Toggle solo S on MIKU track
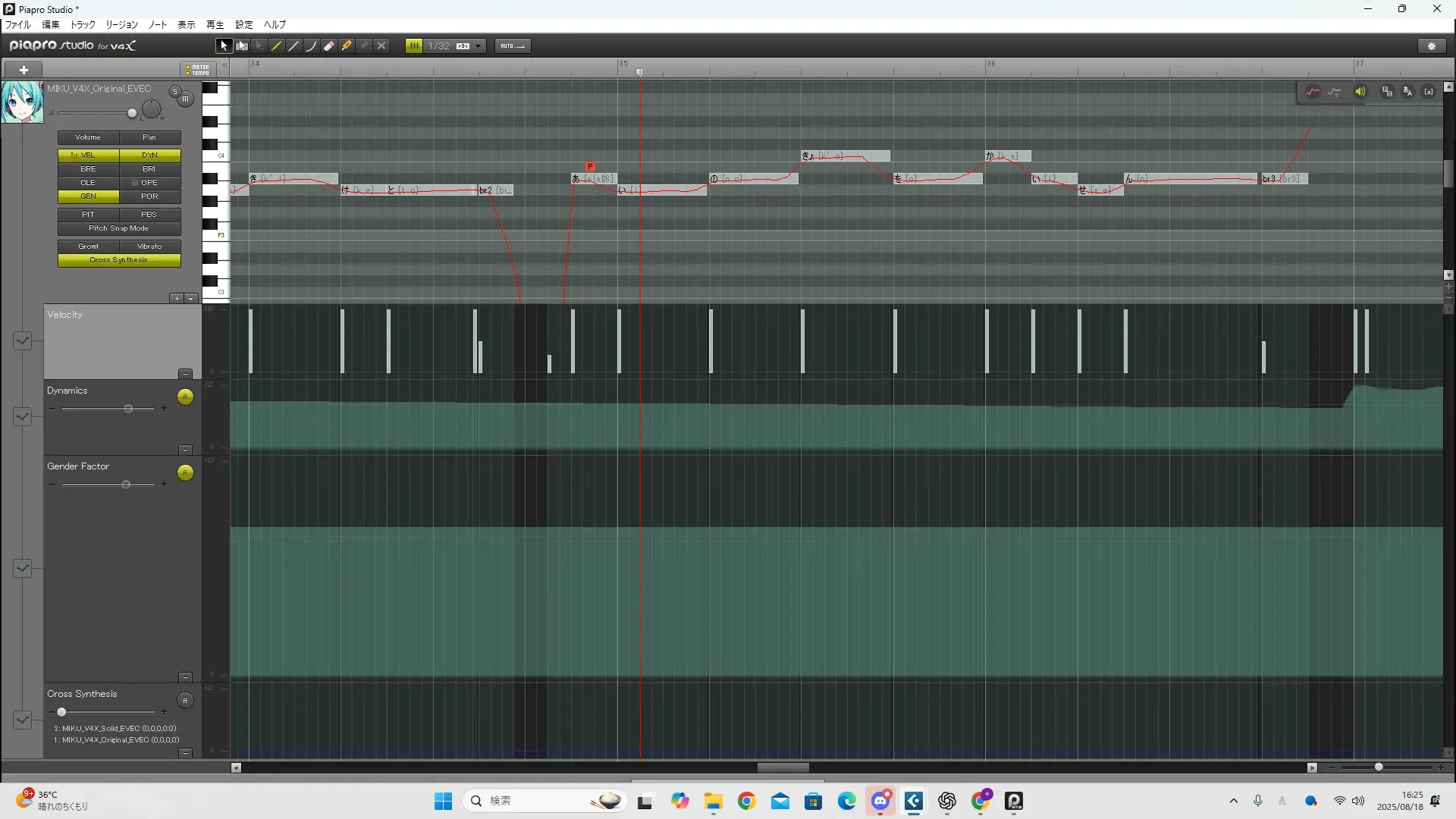1456x819 pixels. 174,92
